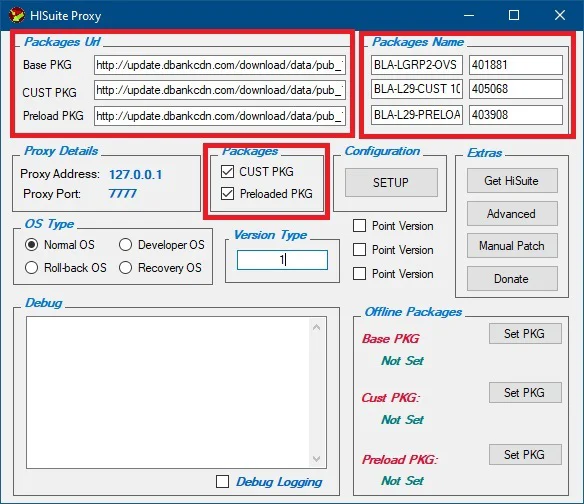Toggle the Preloaded PKG checkbox
This screenshot has height=504, width=584.
coord(228,194)
